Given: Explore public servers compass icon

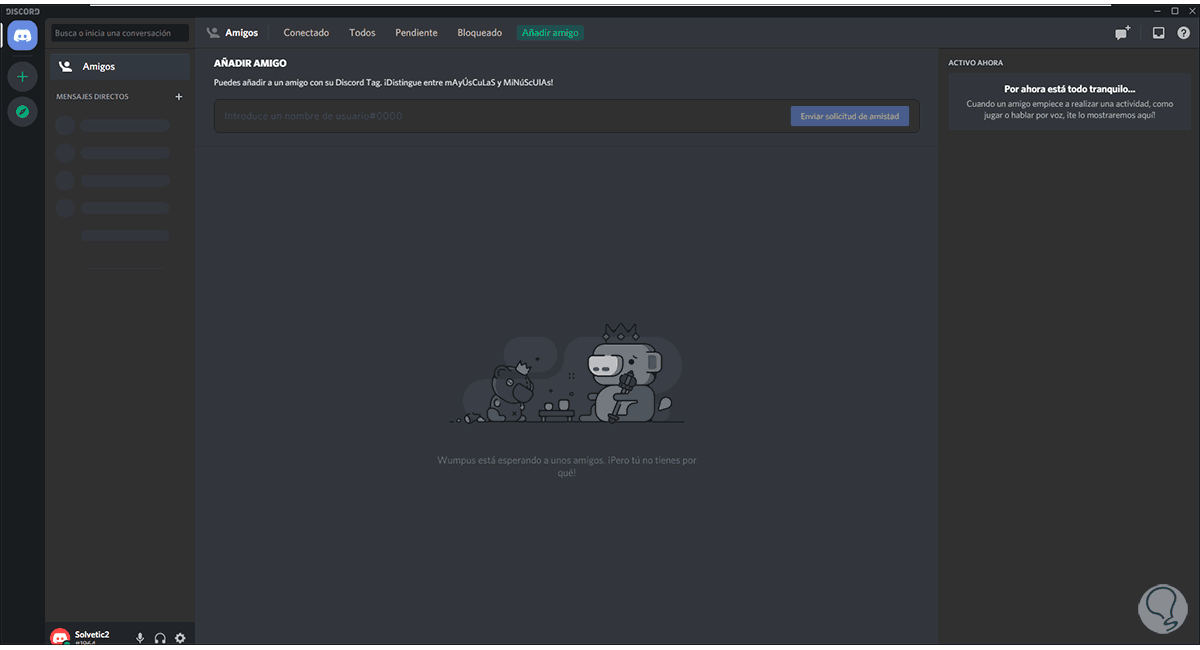Looking at the screenshot, I should click(x=22, y=111).
